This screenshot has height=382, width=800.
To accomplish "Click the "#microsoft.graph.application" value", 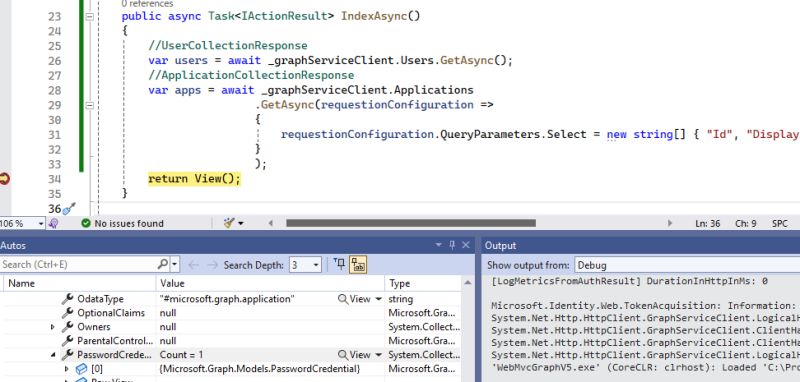I will tap(227, 299).
